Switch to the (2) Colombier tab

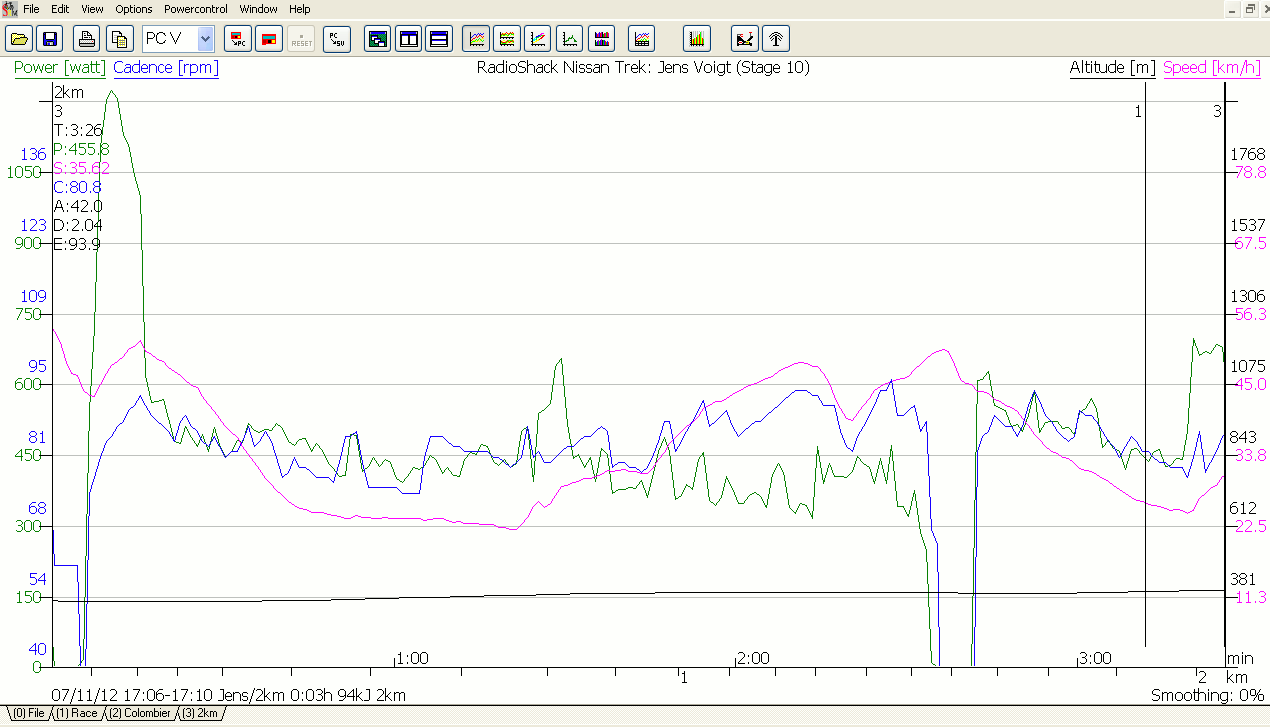click(x=139, y=713)
